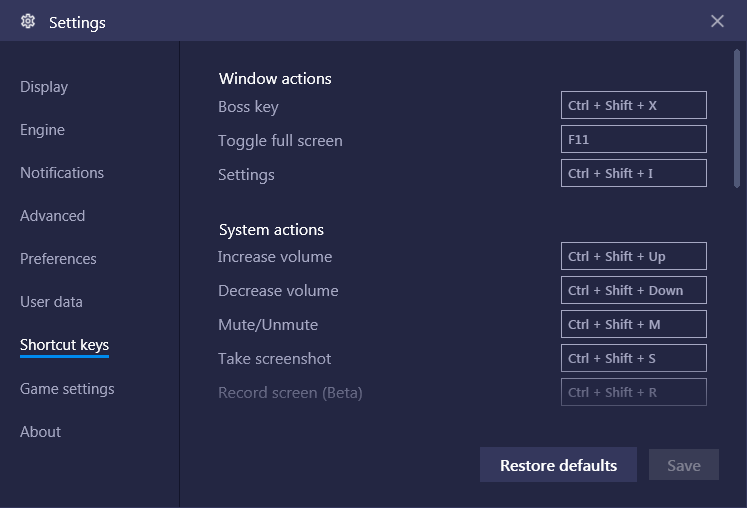Open the Display settings tab
Image resolution: width=747 pixels, height=508 pixels.
point(44,87)
